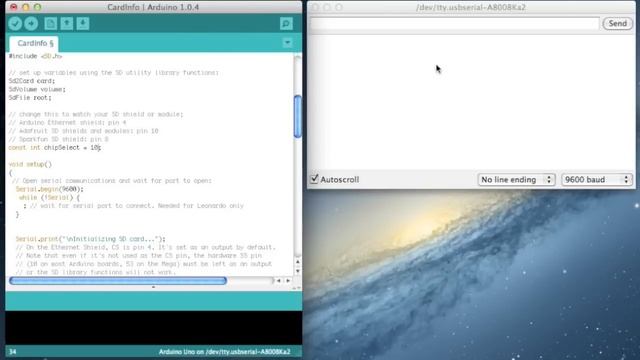Click the '#include <SD.h>' line
The width and height of the screenshot is (640, 360).
point(35,56)
